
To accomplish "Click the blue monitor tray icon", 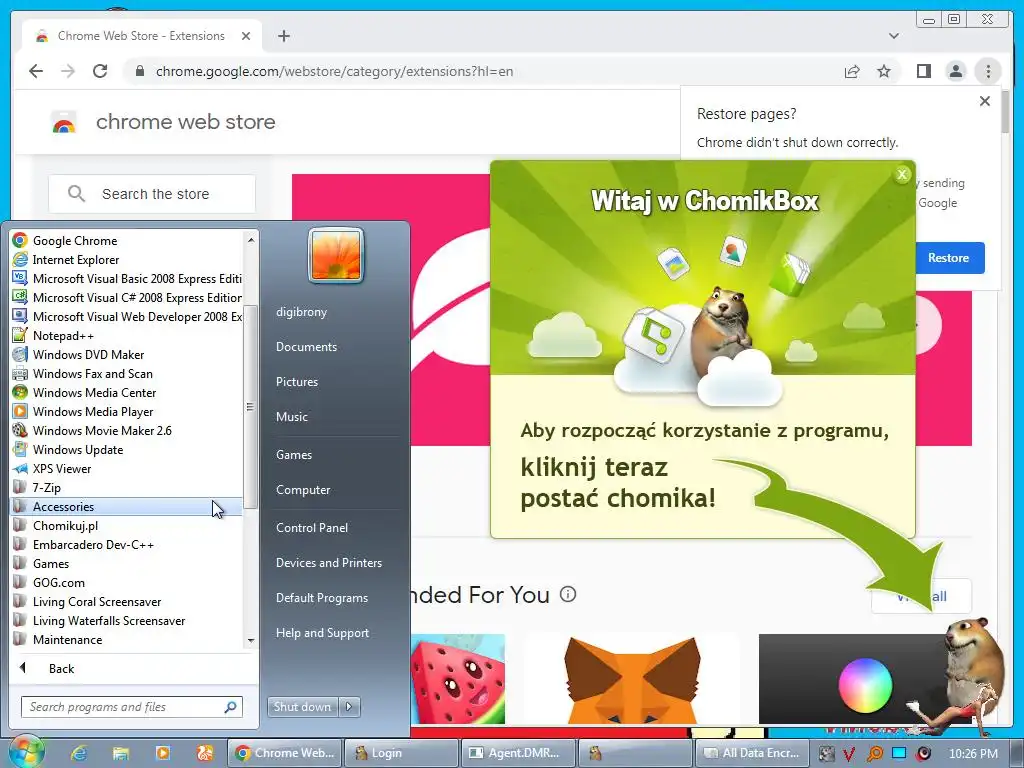I will (899, 754).
